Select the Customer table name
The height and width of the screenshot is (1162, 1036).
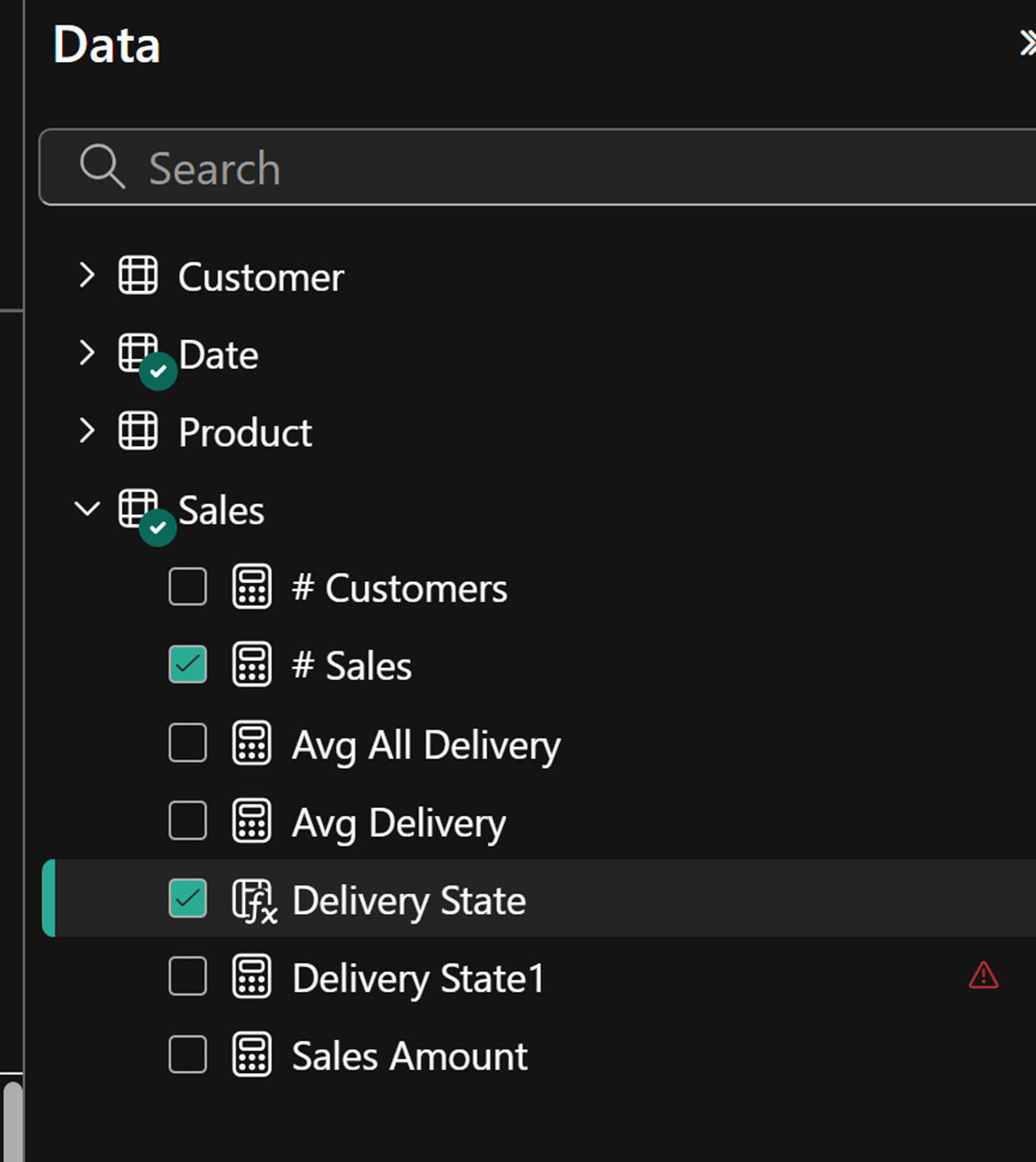pyautogui.click(x=261, y=277)
